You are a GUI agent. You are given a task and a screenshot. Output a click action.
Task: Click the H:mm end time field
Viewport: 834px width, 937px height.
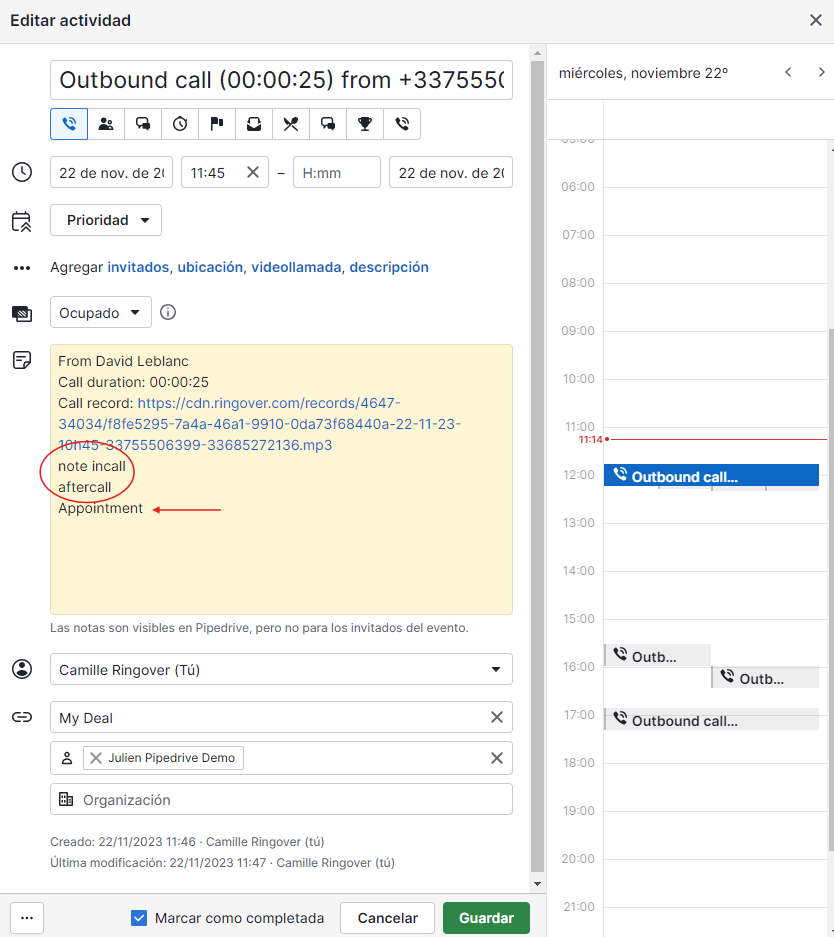[336, 172]
